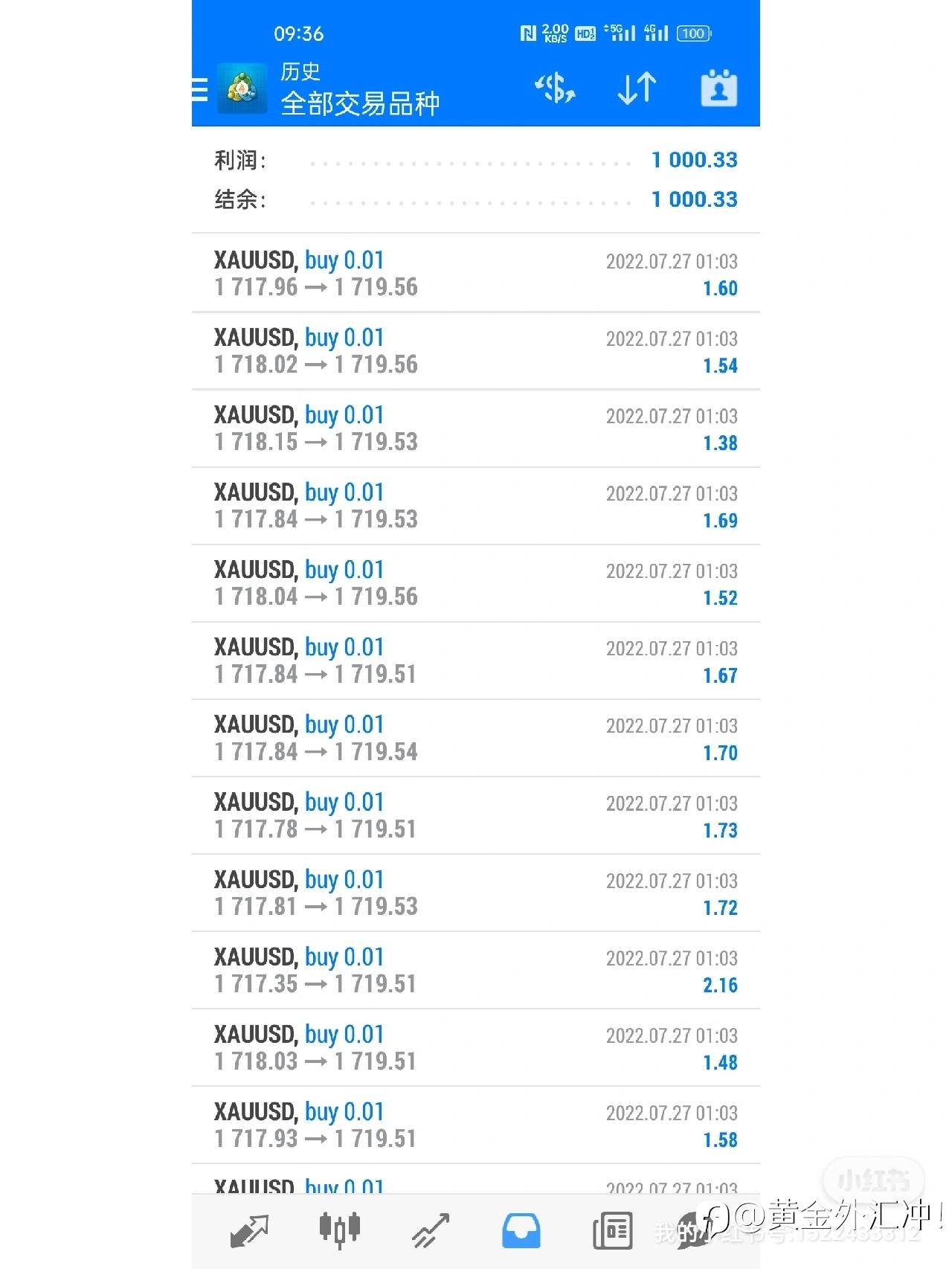Screen dimensions: 952x1269
Task: Select the trade with 1.73 profit
Action: (476, 816)
